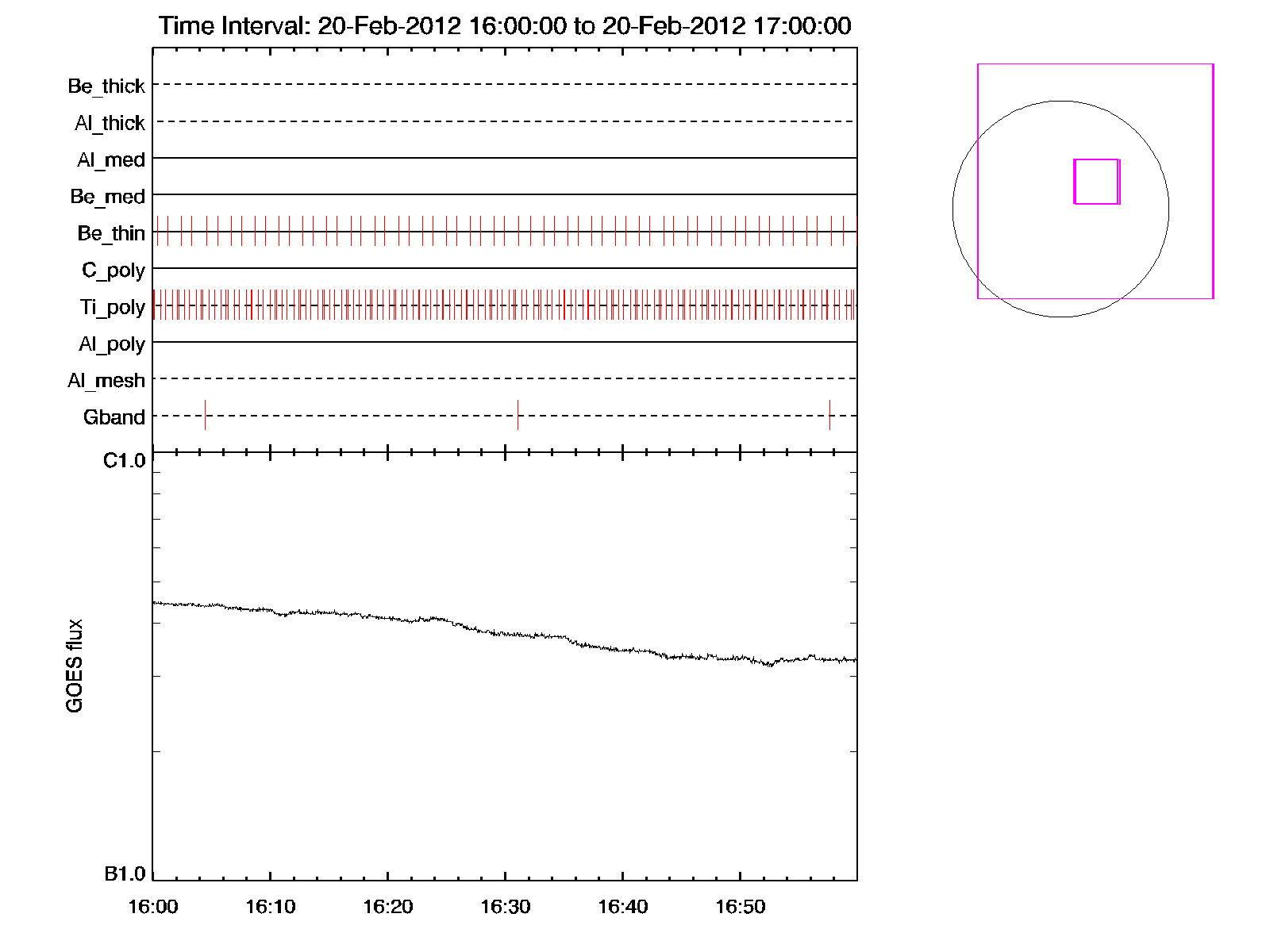
Task: Click the last Gband marker near 16:57
Action: pos(829,415)
